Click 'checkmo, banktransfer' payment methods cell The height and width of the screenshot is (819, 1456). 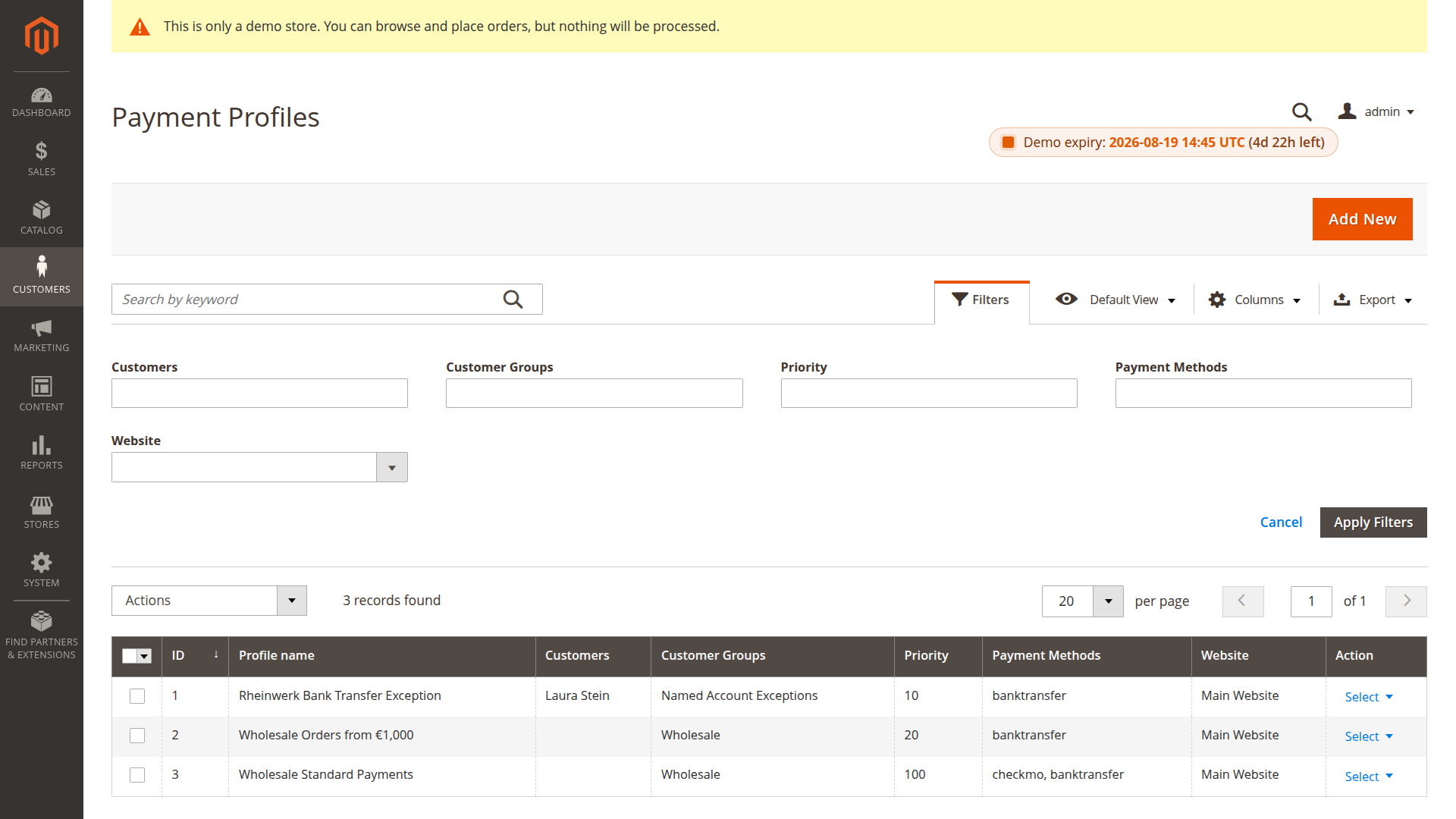(1058, 775)
